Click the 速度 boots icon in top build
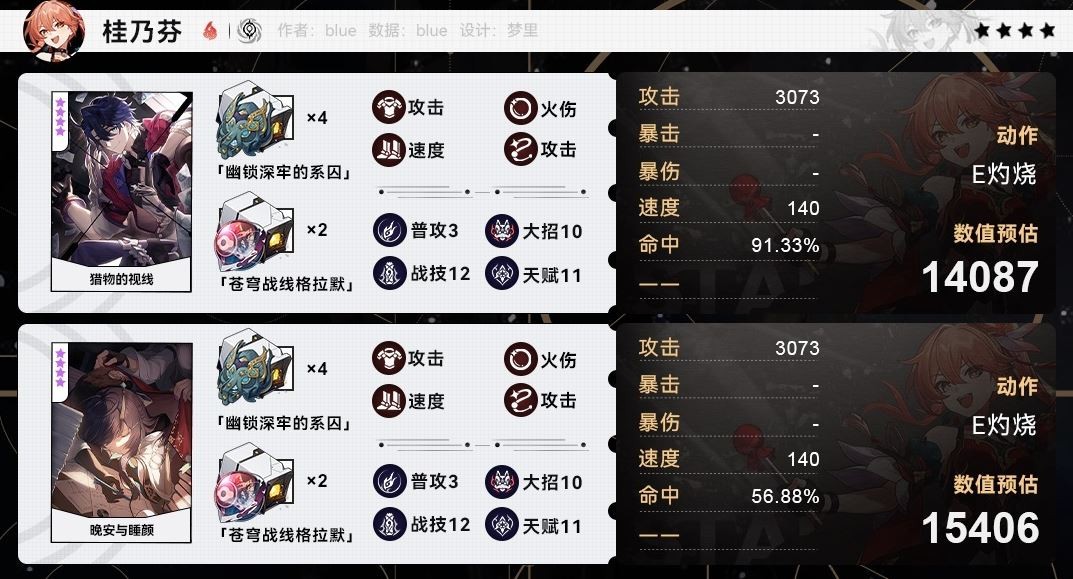 (389, 150)
